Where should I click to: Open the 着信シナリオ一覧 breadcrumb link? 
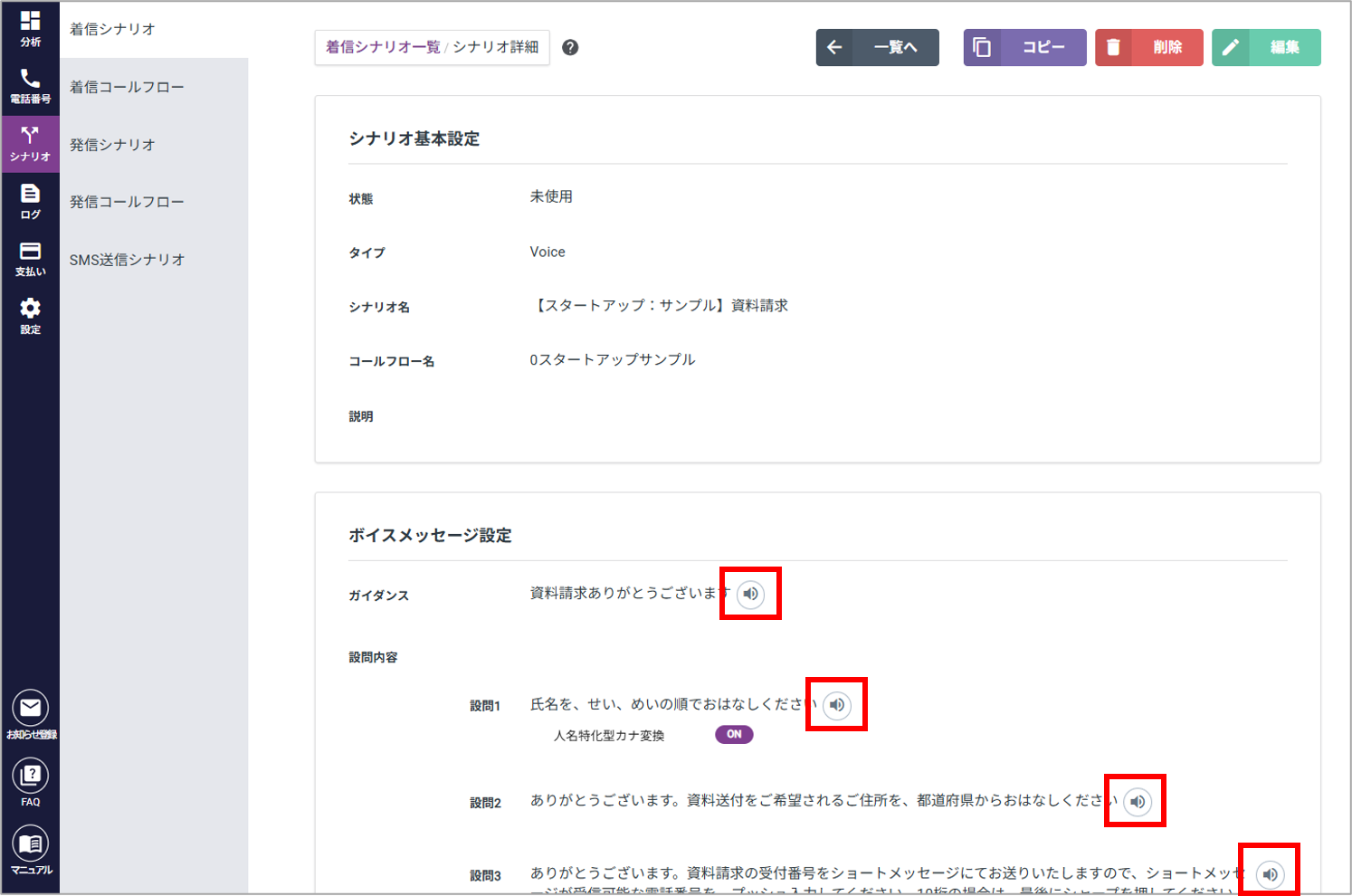tap(383, 47)
